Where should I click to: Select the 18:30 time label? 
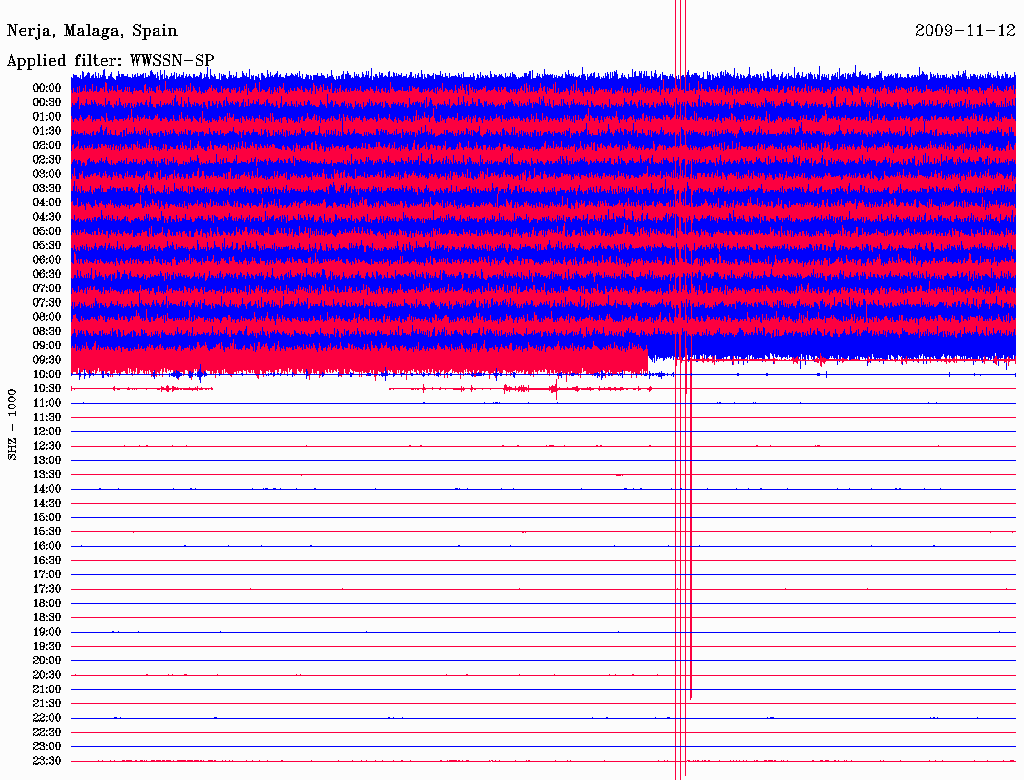(x=47, y=617)
